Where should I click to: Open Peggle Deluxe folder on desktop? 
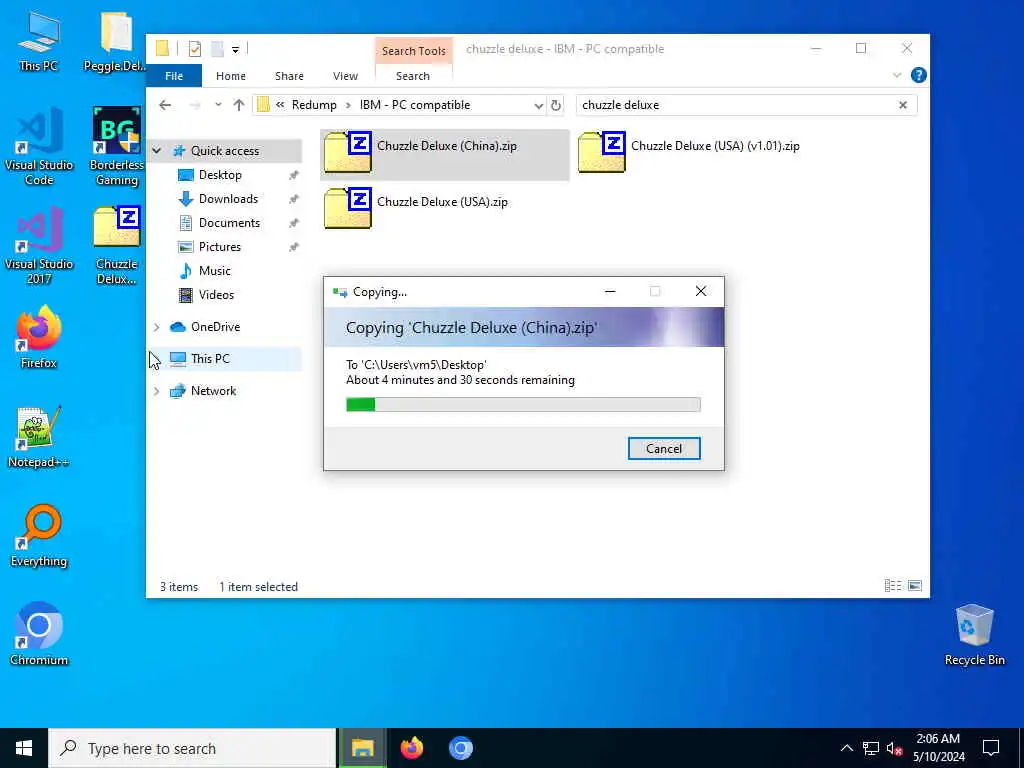click(x=115, y=41)
